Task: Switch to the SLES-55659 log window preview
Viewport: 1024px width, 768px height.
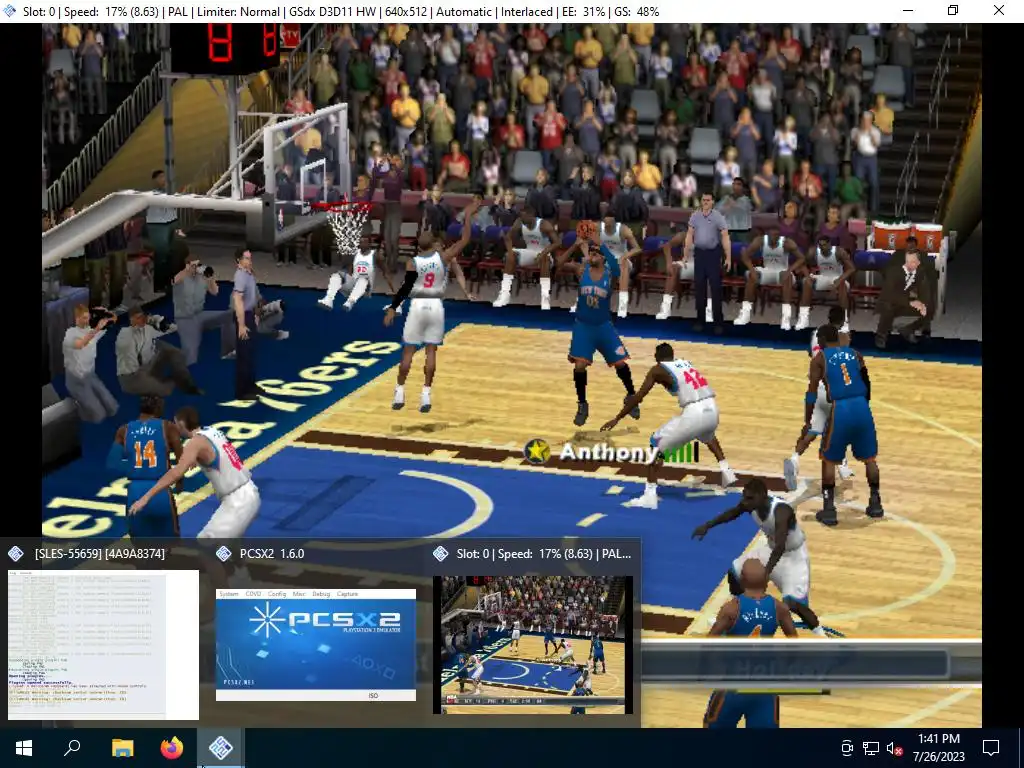Action: coord(103,645)
